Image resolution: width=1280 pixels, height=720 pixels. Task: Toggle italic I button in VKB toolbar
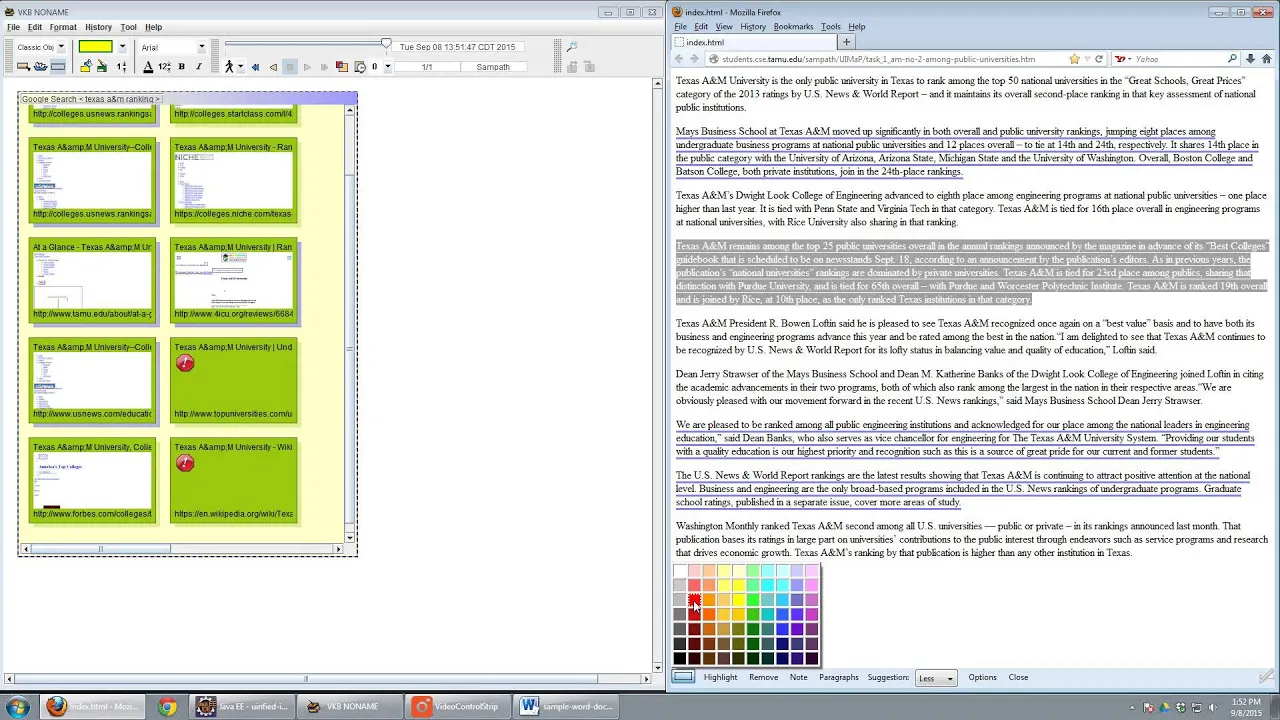198,67
